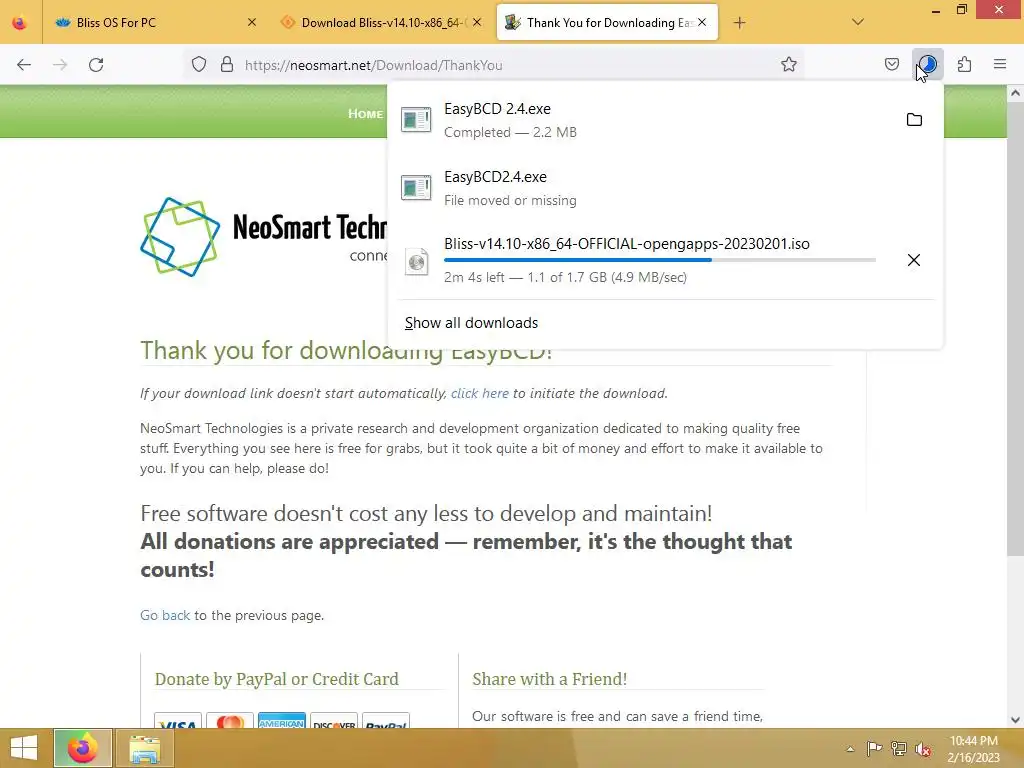Click the Bliss ISO download progress bar
This screenshot has height=768, width=1024.
pos(660,260)
